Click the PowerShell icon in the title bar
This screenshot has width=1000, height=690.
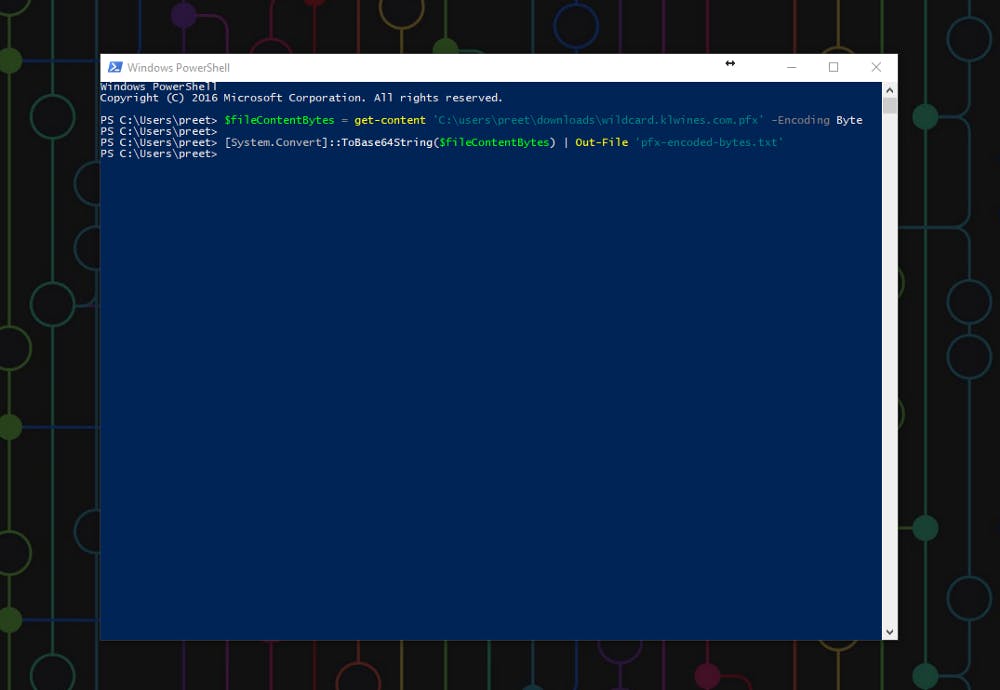click(x=113, y=67)
